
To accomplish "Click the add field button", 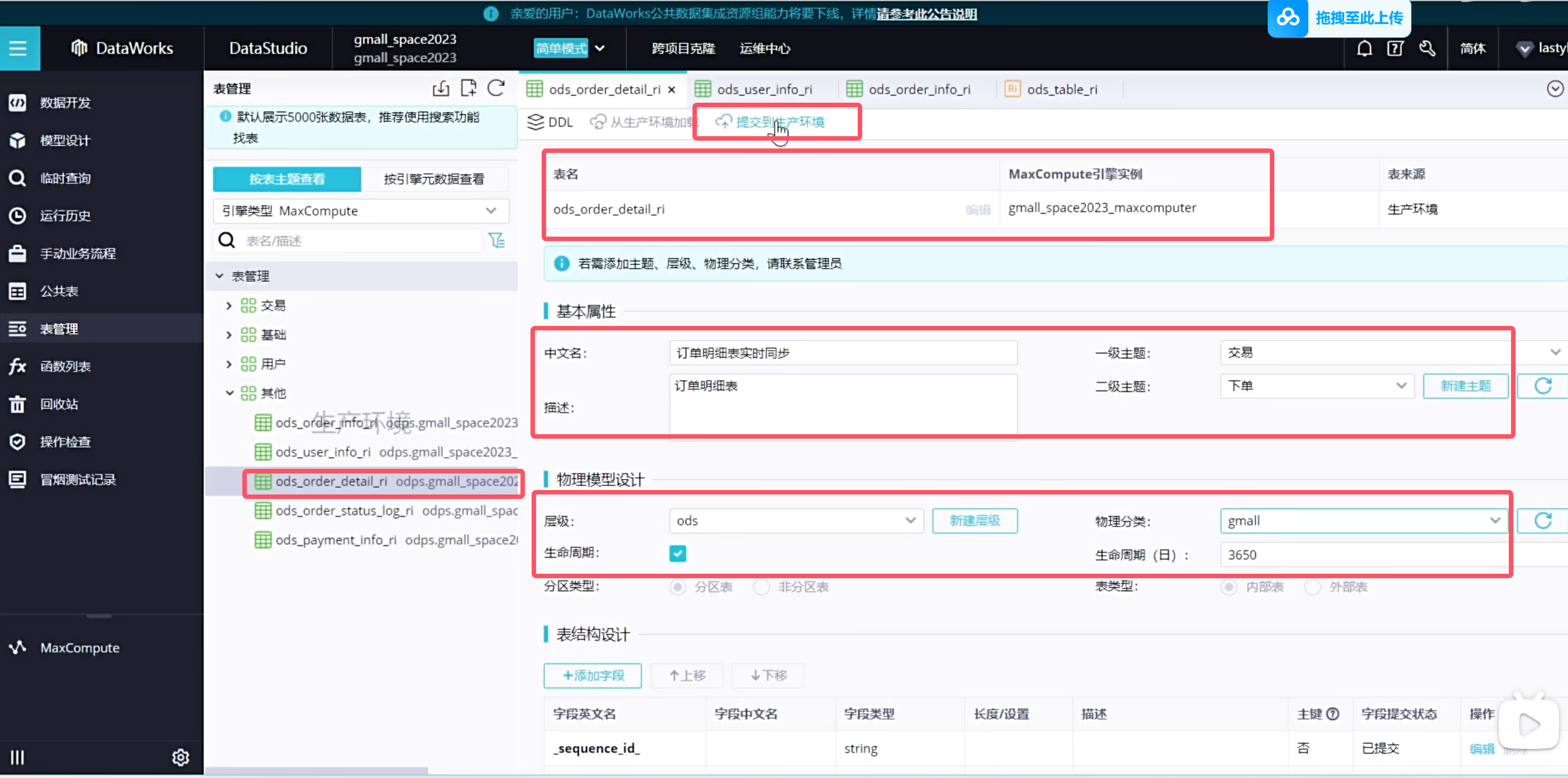I will pyautogui.click(x=592, y=675).
